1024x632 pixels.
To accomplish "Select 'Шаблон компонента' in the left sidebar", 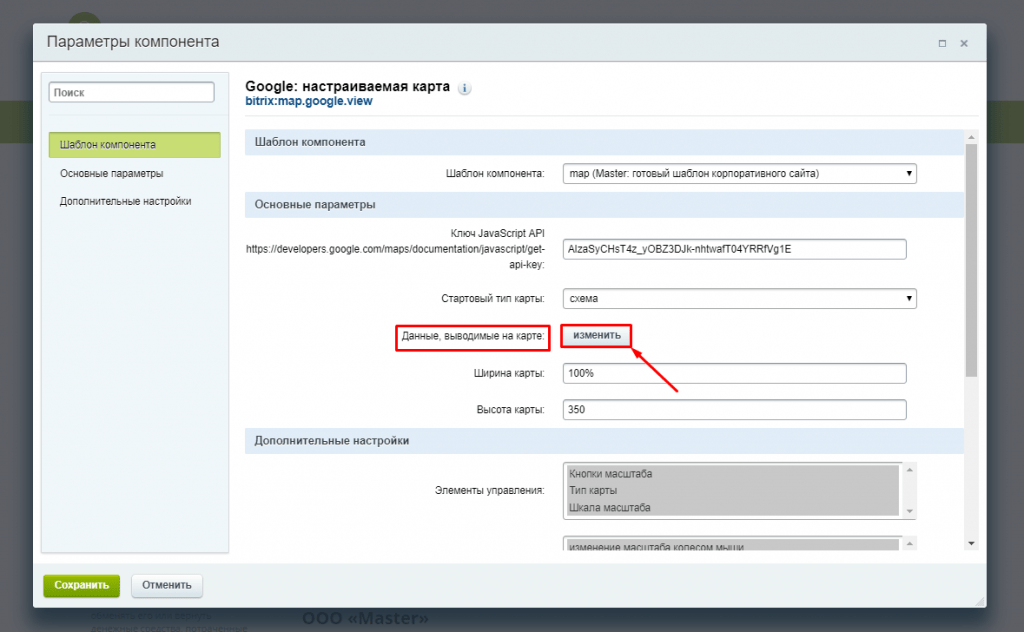I will [134, 144].
